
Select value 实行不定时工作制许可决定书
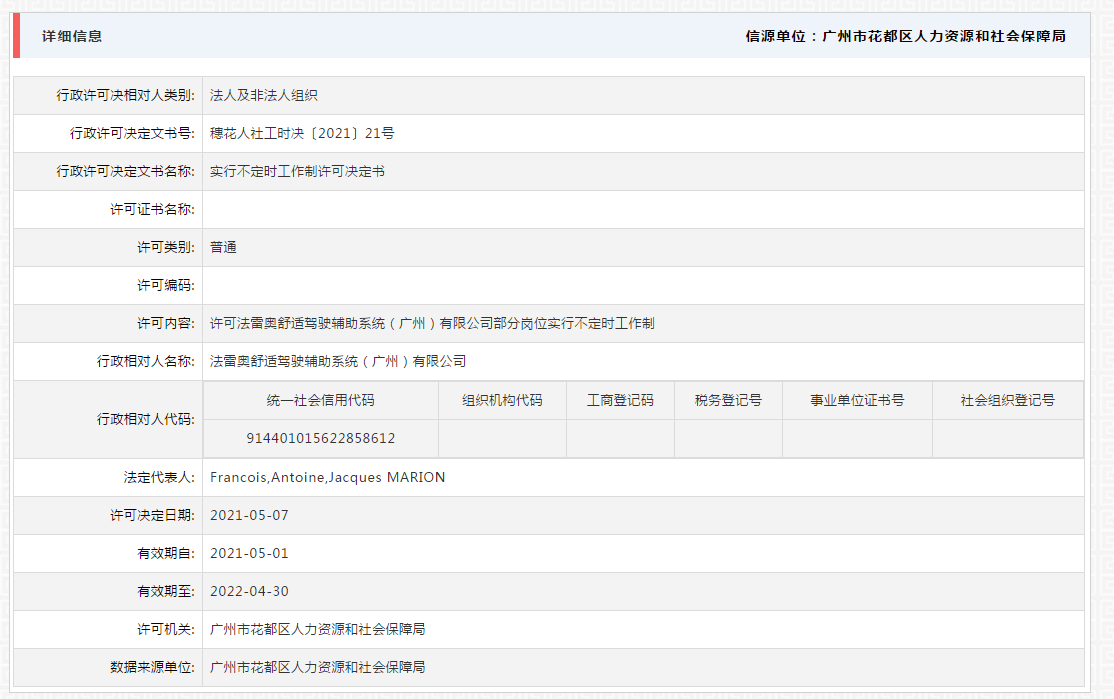tap(297, 171)
